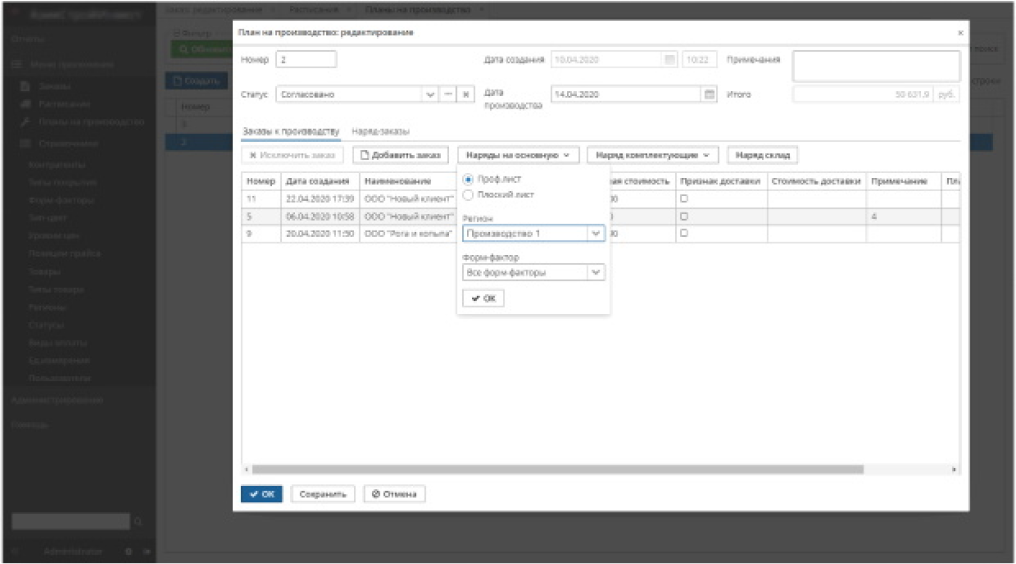Toggle delivery checkbox in order 9 row

pos(684,233)
